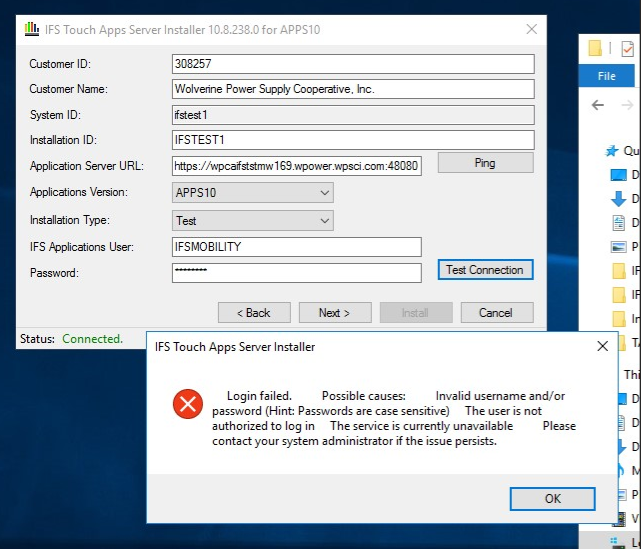Viewport: 641px width, 549px height.
Task: Click the red error icon in the dialog
Action: [188, 404]
